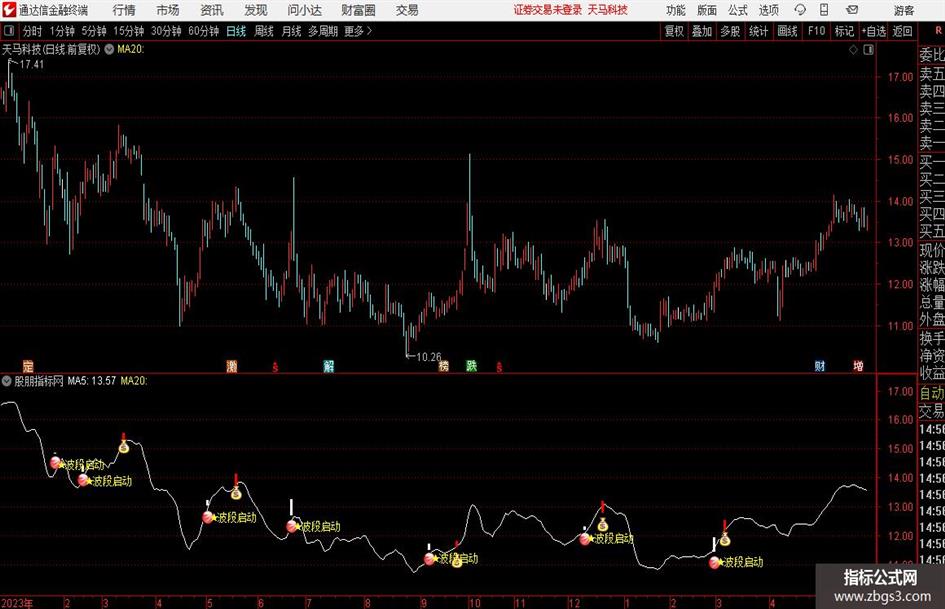Expand the 更多 periods list
The height and width of the screenshot is (609, 945).
click(358, 31)
